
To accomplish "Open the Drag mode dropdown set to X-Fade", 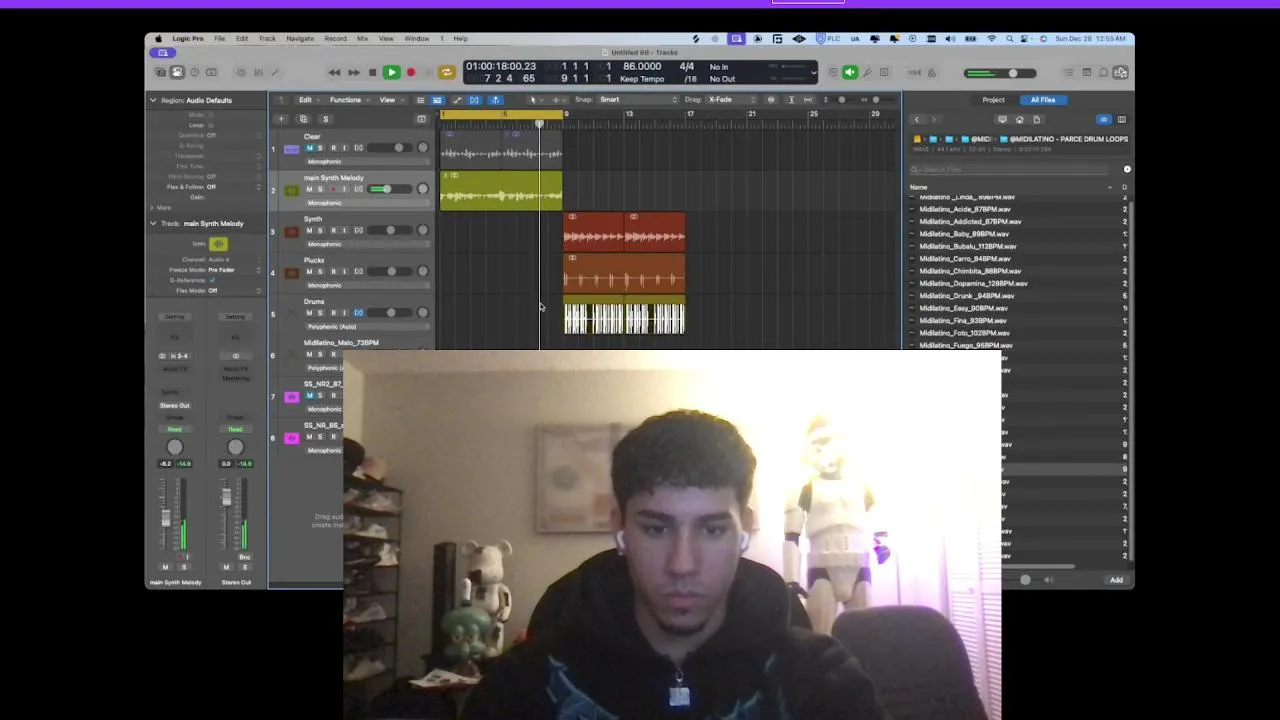I will (732, 100).
